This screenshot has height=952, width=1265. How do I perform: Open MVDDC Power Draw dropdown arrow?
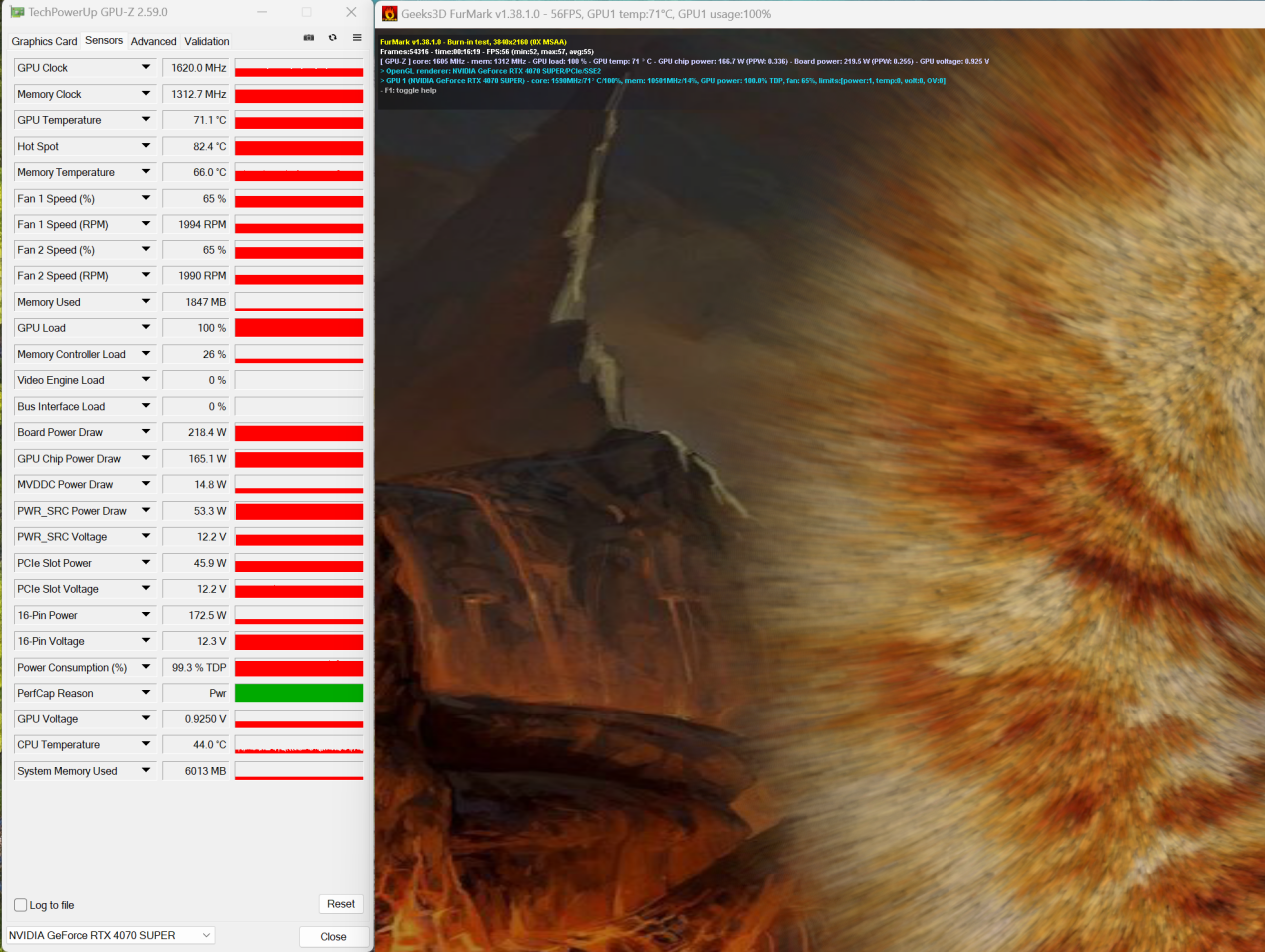pos(146,485)
